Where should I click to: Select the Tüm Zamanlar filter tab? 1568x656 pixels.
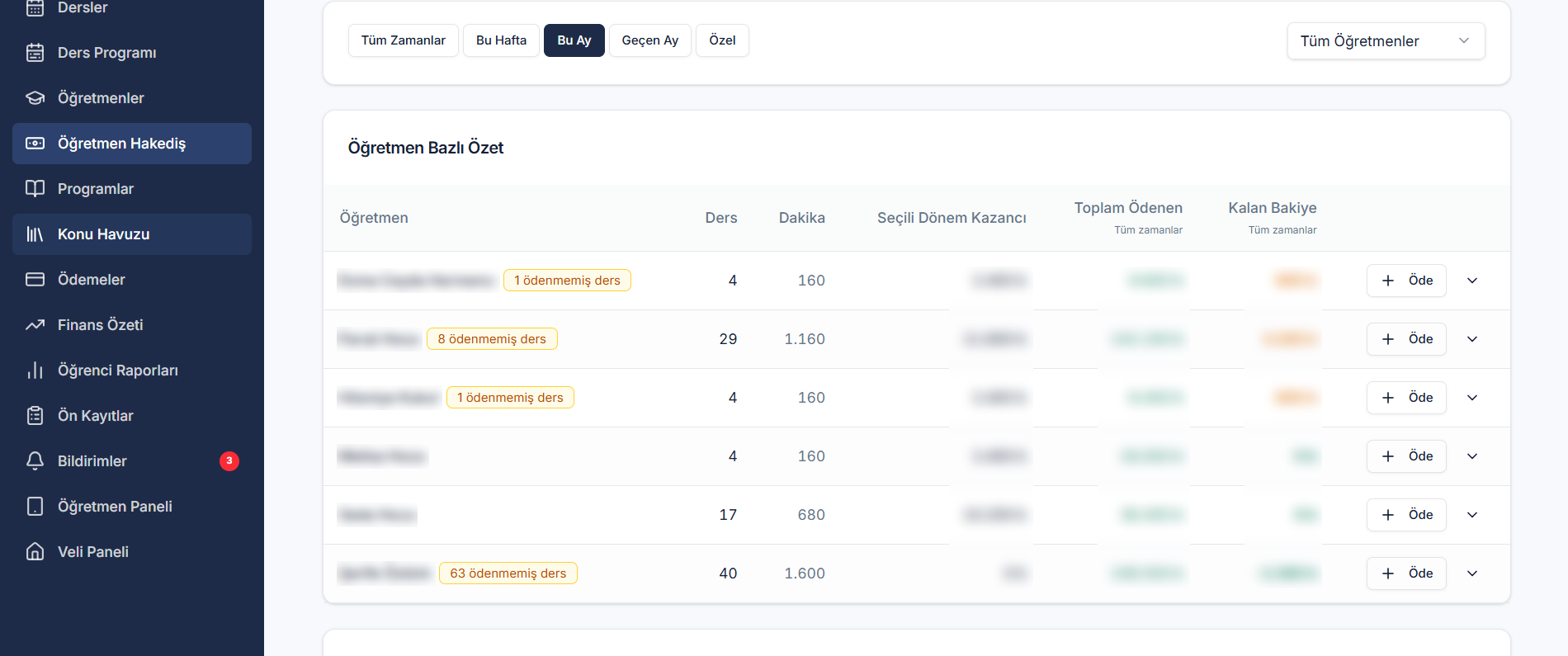pyautogui.click(x=404, y=40)
